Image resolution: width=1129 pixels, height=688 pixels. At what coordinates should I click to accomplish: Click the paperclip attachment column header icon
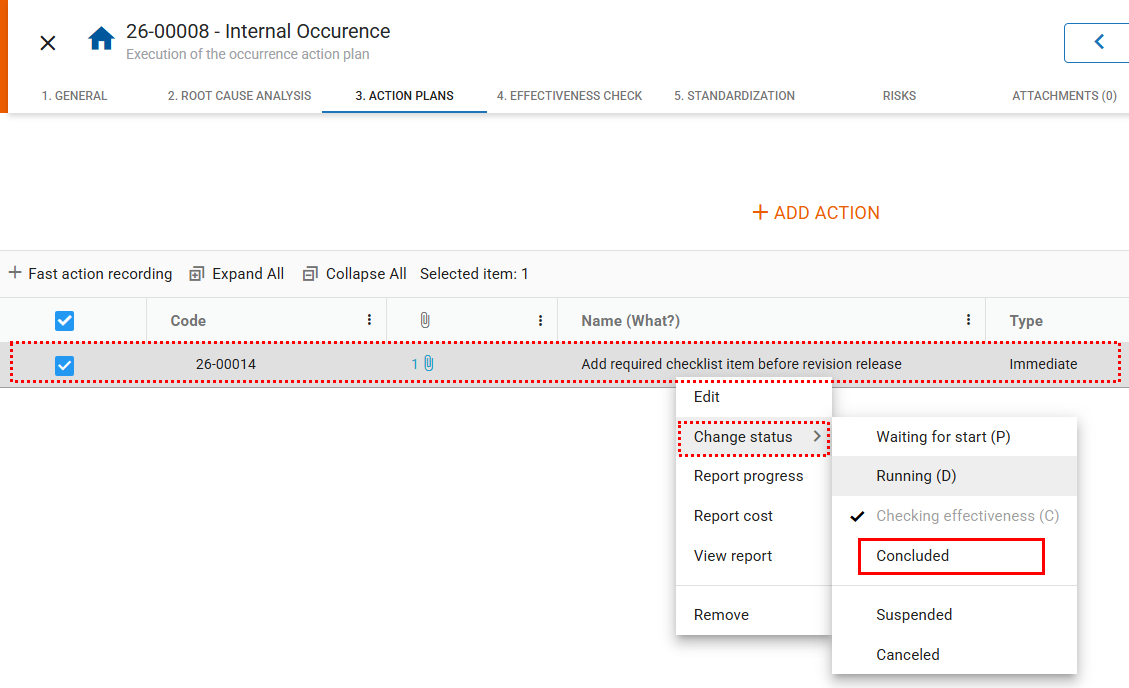click(x=424, y=321)
